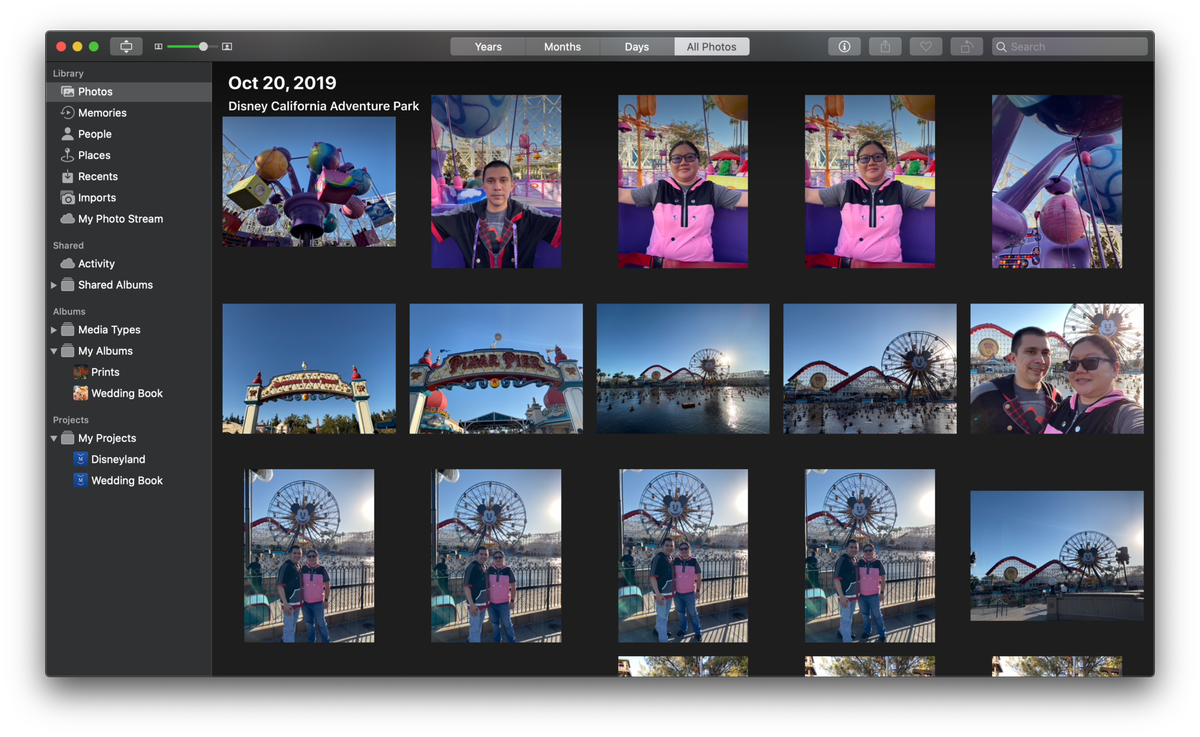
Task: Select the Photos label in Library
Action: click(x=96, y=92)
